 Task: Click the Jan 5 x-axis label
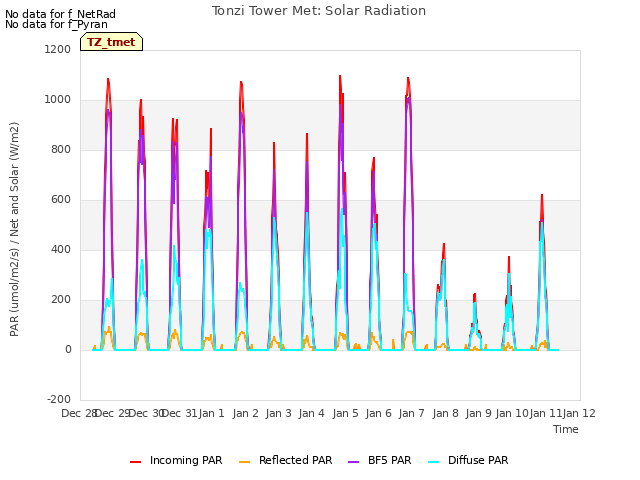tap(346, 413)
